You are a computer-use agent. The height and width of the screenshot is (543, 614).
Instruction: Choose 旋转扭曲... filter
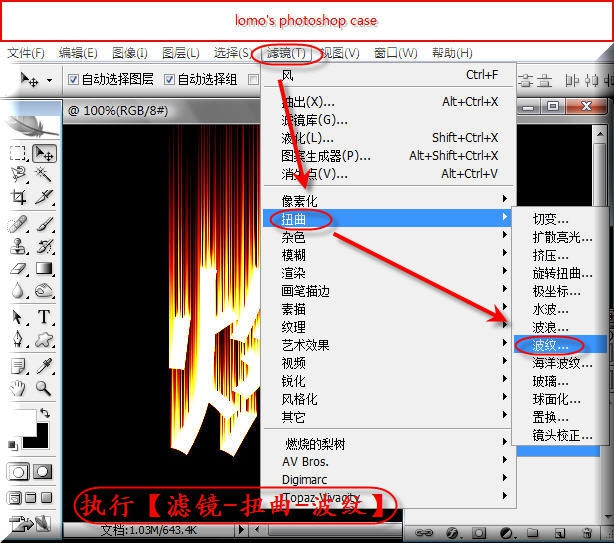pyautogui.click(x=561, y=273)
